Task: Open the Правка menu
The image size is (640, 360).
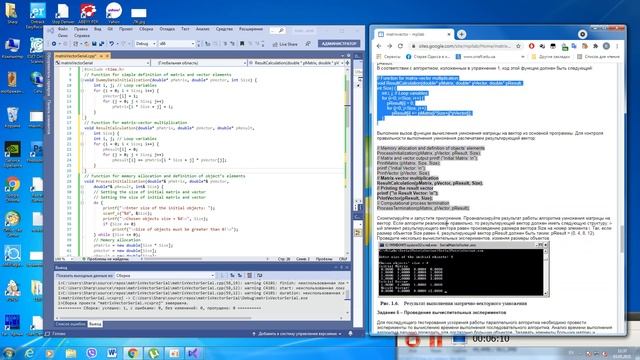Action: pos(81,29)
